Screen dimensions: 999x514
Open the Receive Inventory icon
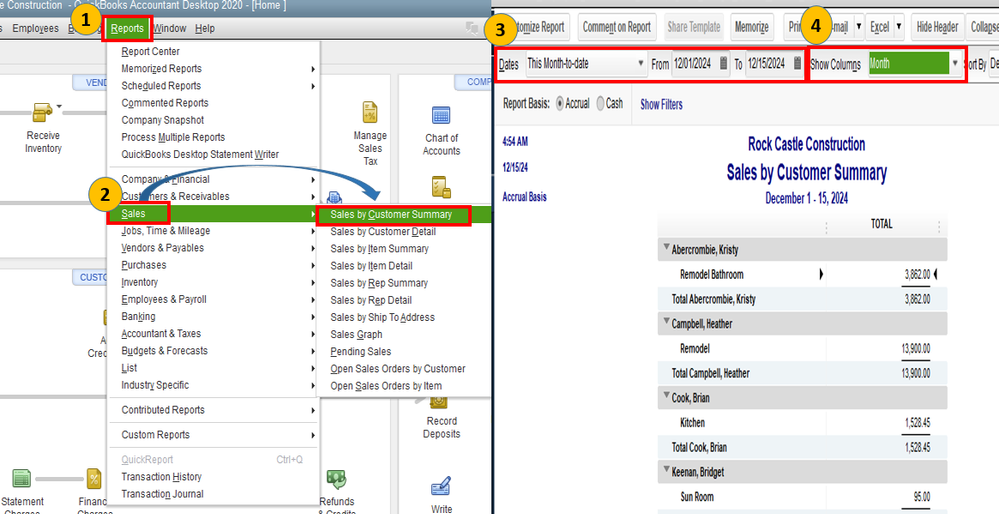point(43,113)
